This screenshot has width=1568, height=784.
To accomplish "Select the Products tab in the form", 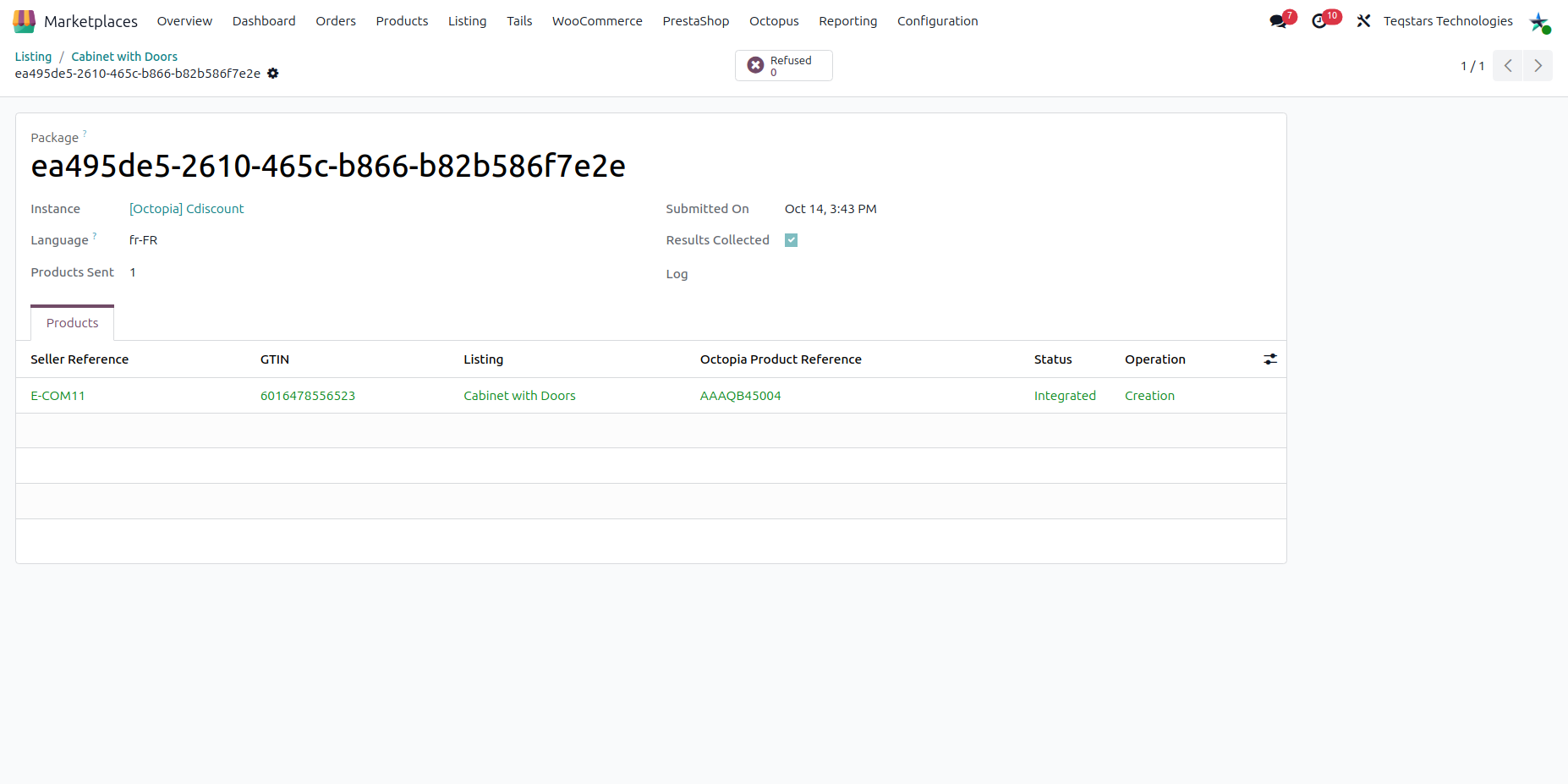I will tap(72, 323).
